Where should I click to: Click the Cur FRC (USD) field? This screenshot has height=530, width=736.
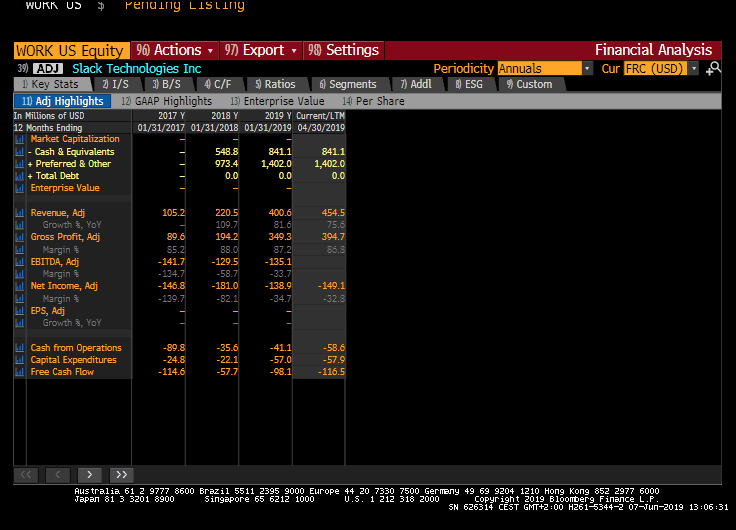[x=656, y=69]
